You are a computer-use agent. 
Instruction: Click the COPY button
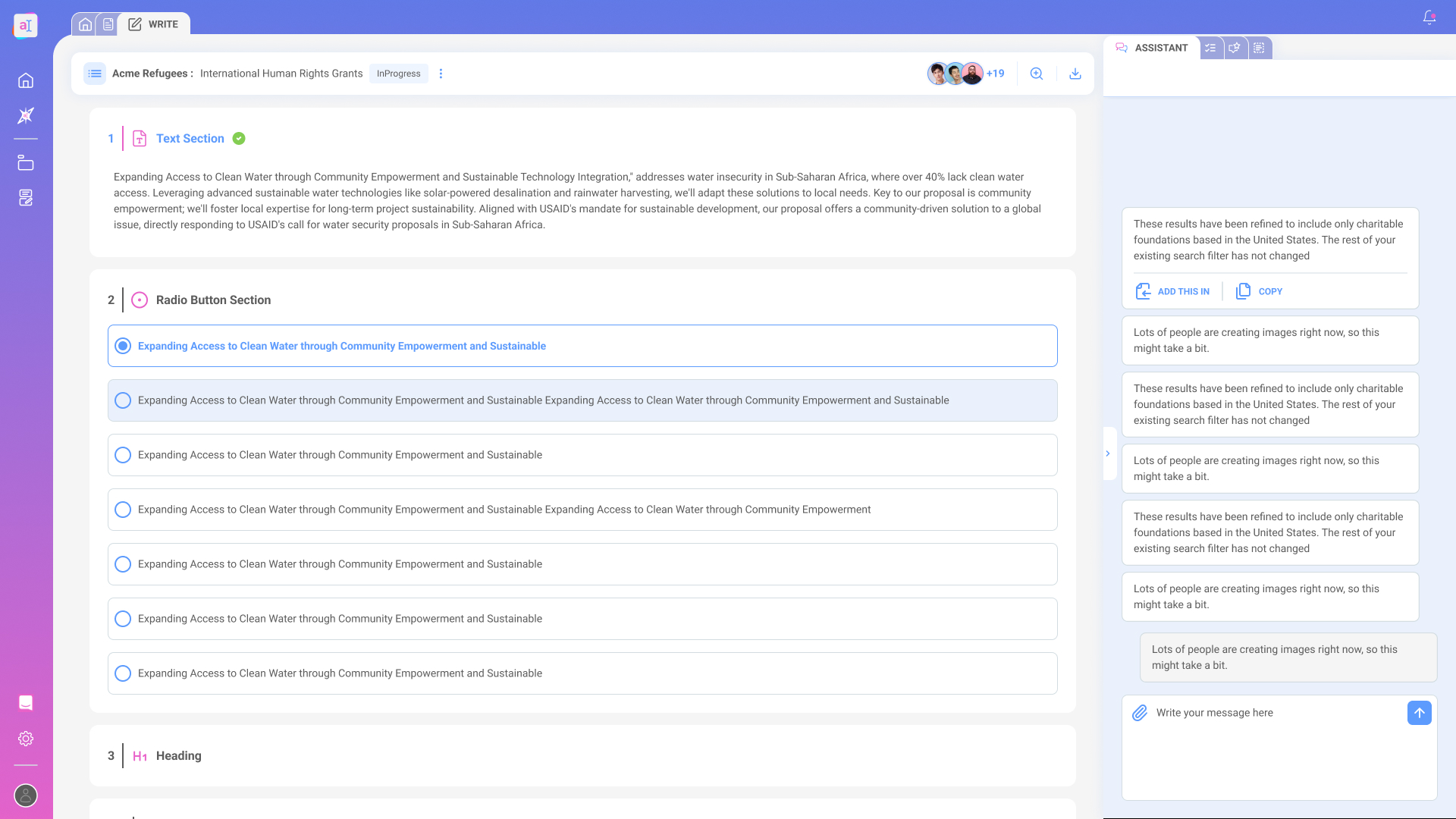click(1260, 291)
